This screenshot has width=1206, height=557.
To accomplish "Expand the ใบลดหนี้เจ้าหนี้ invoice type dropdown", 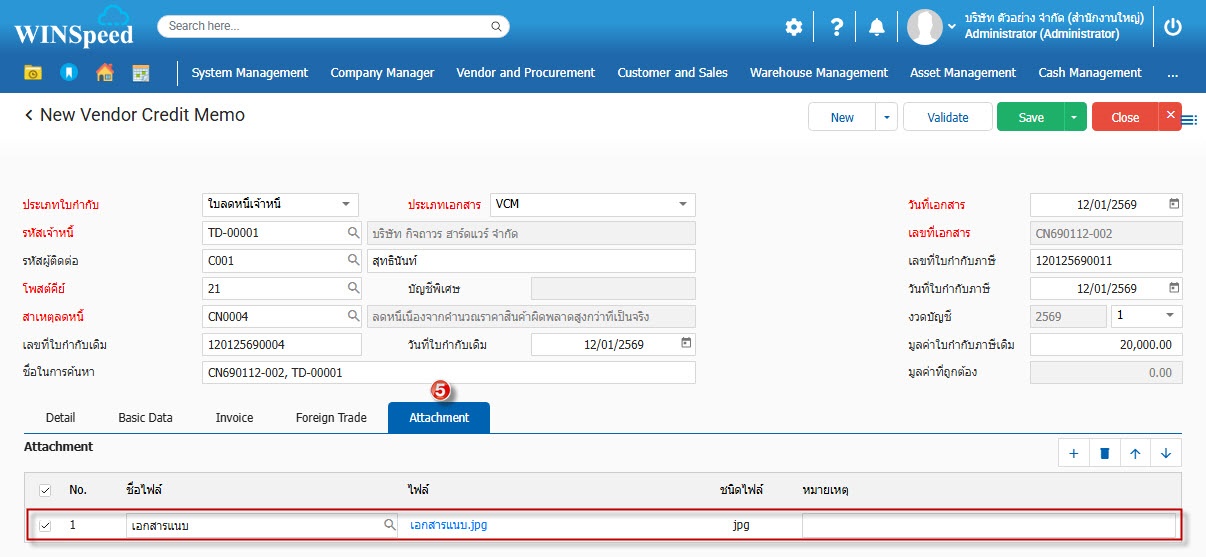I will [345, 204].
